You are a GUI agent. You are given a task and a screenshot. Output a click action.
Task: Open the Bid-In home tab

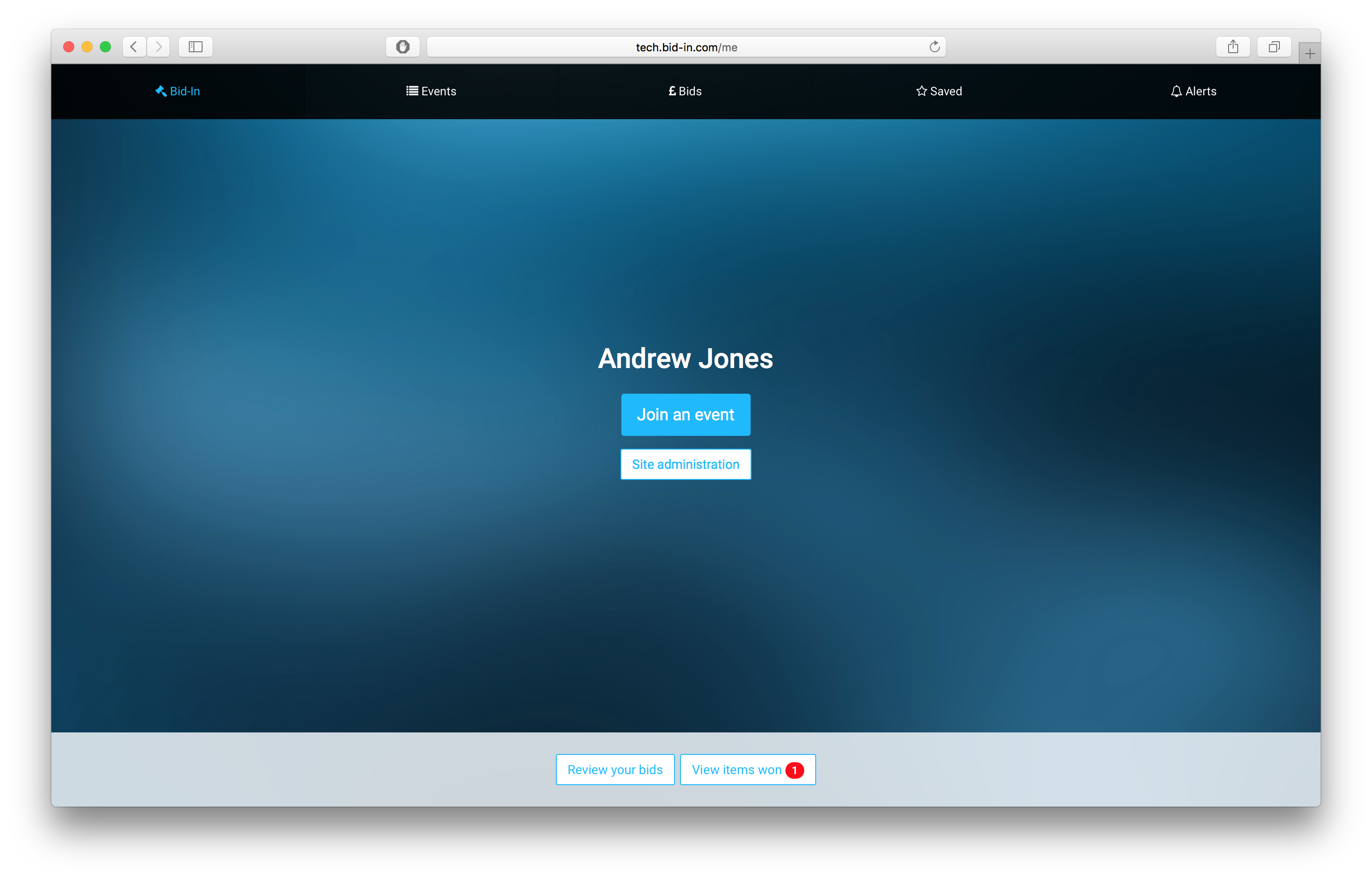[178, 91]
